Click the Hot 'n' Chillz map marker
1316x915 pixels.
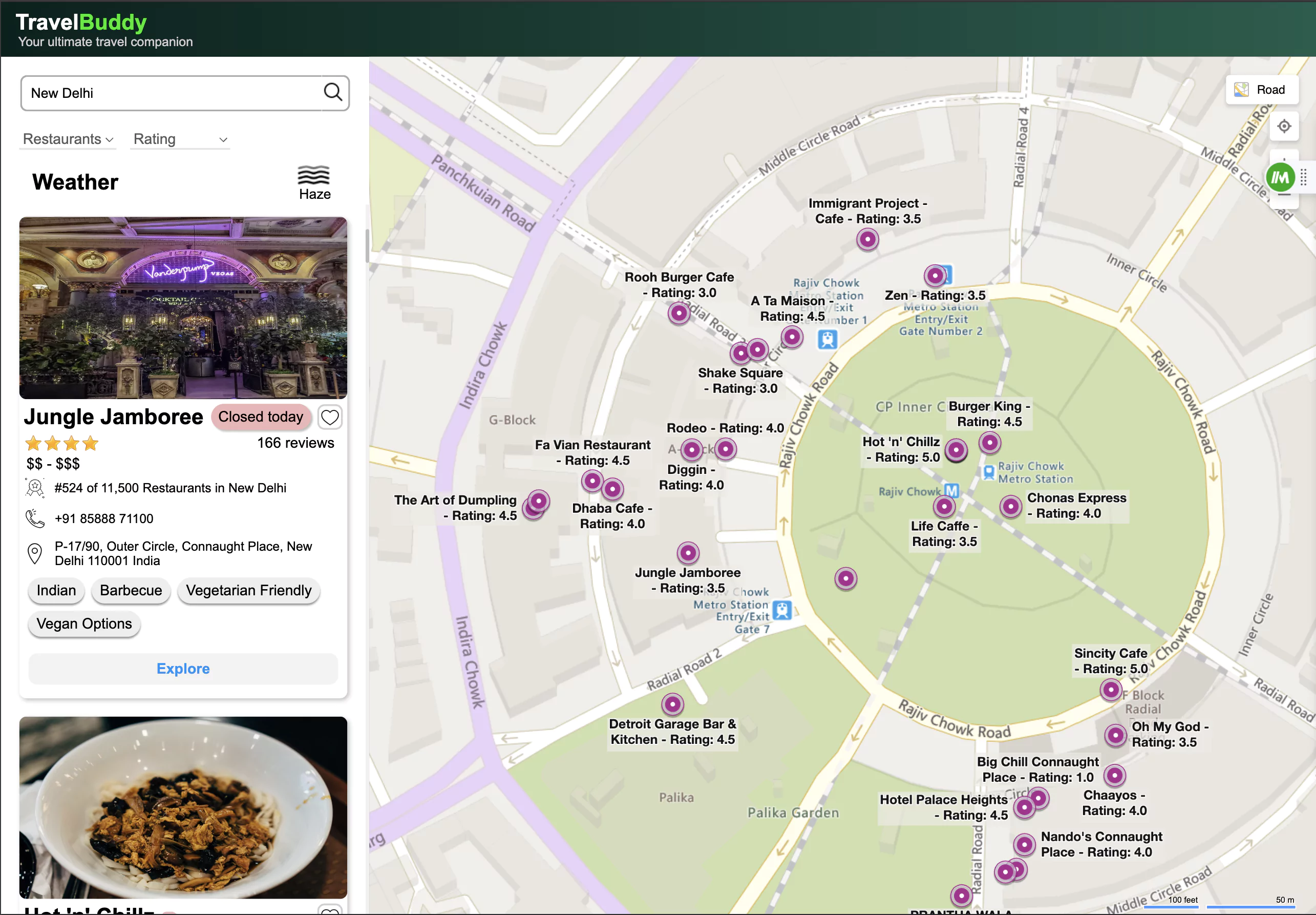[x=956, y=450]
